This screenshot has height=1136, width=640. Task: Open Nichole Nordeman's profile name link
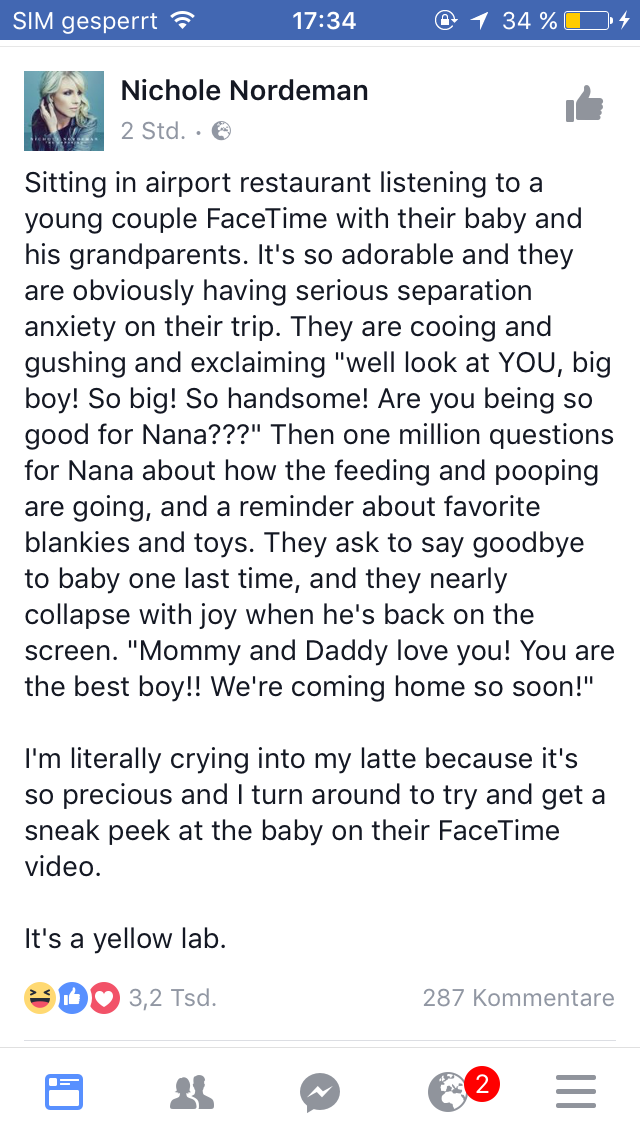pyautogui.click(x=244, y=91)
